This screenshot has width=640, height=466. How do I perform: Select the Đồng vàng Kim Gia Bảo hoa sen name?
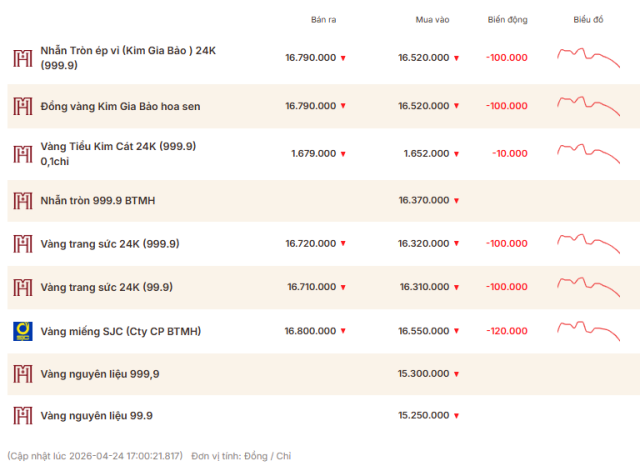(x=116, y=106)
